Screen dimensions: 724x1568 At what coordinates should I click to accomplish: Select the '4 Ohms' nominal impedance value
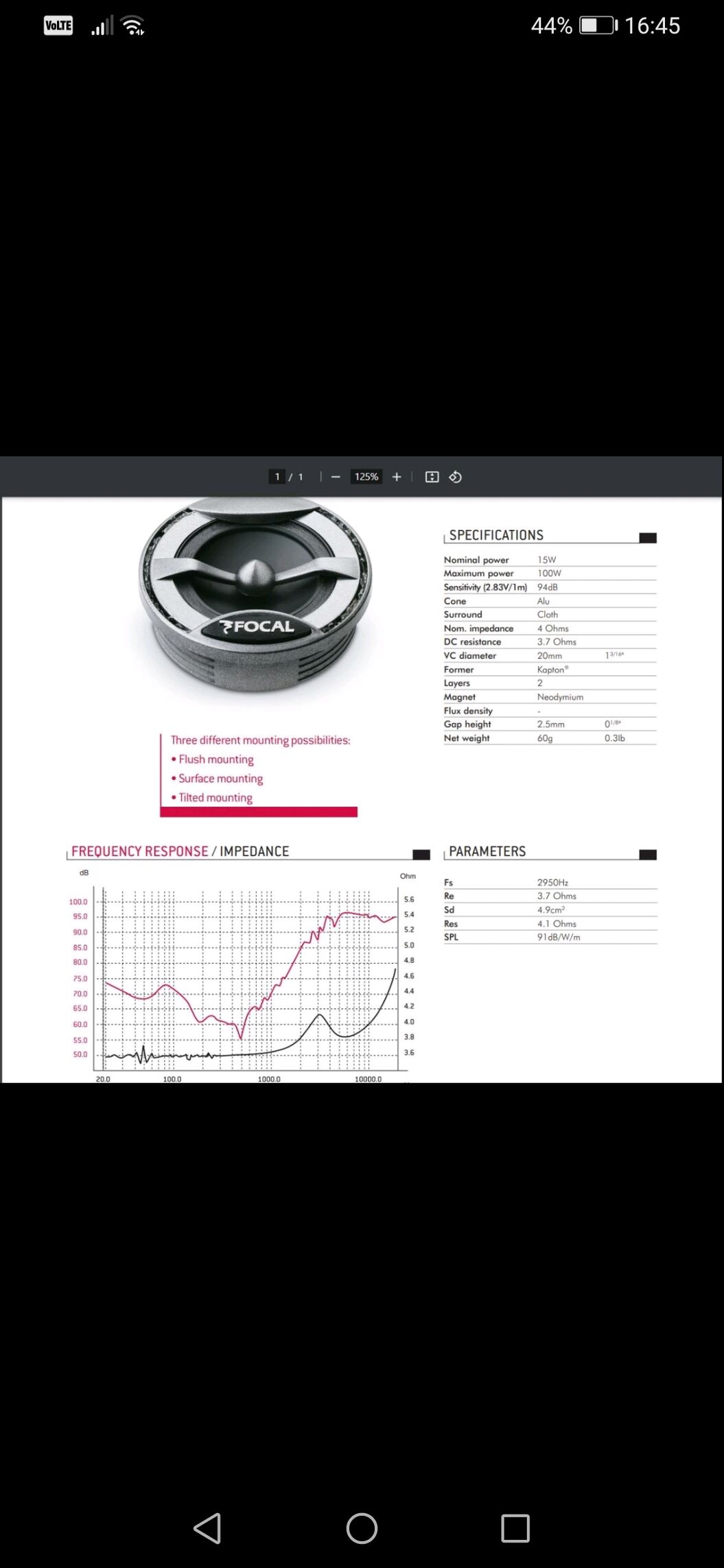click(x=552, y=628)
